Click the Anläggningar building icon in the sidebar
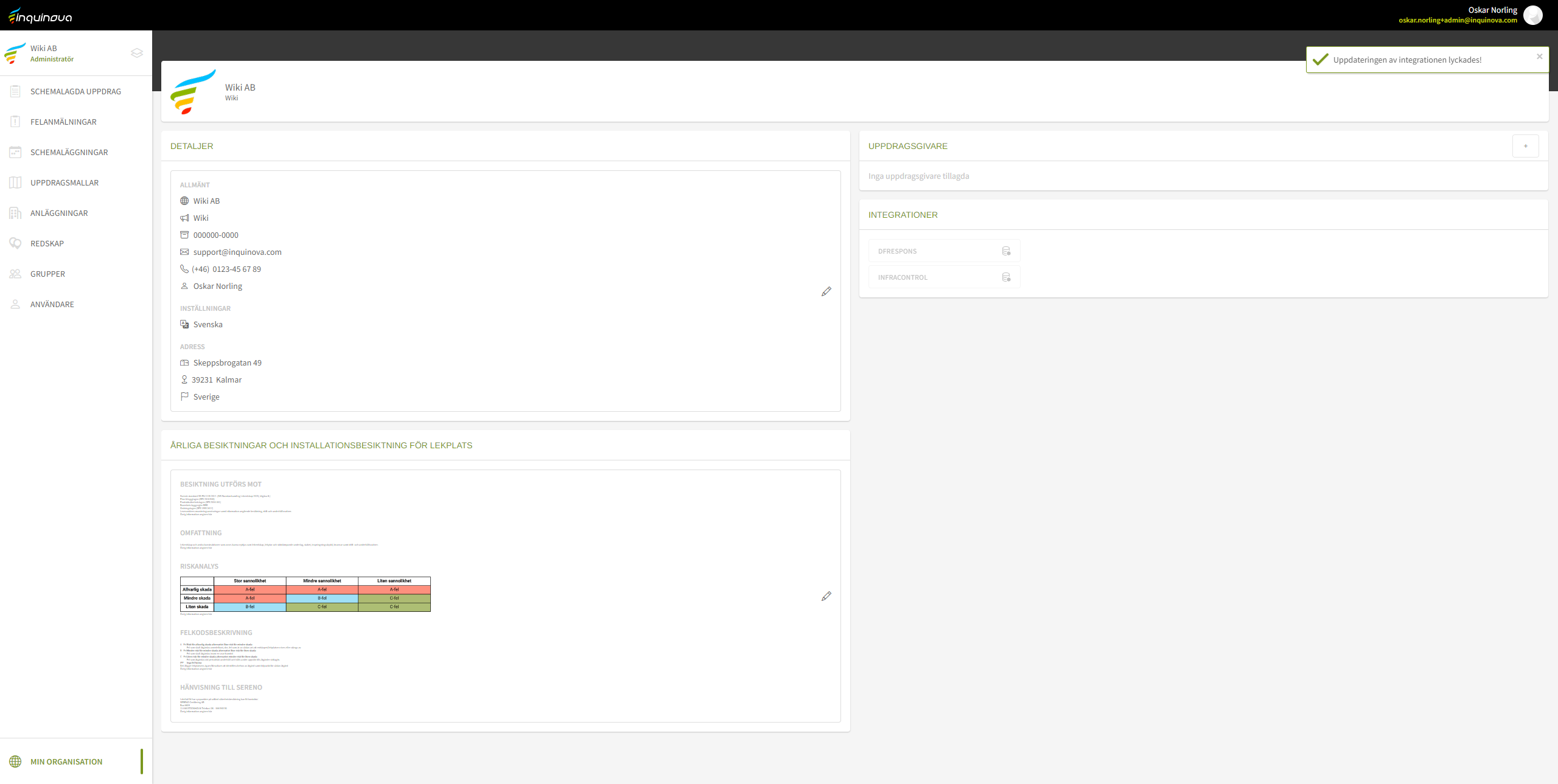This screenshot has height=784, width=1558. pyautogui.click(x=15, y=213)
